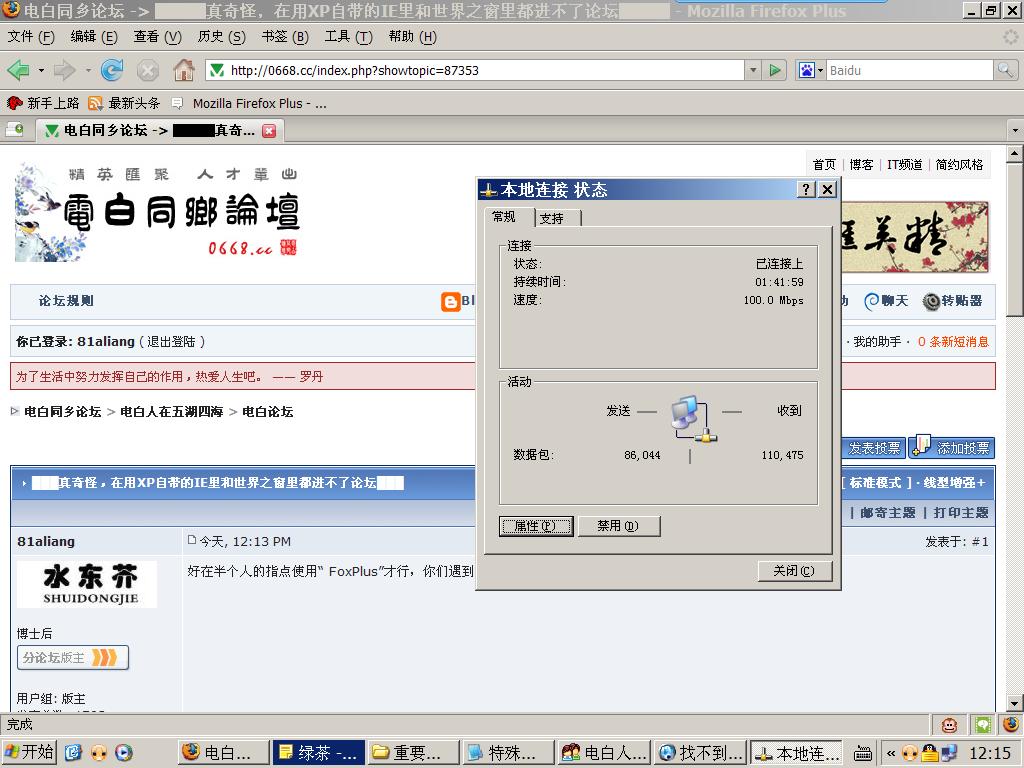Click the green Back arrow icon
This screenshot has width=1024, height=768.
point(18,70)
